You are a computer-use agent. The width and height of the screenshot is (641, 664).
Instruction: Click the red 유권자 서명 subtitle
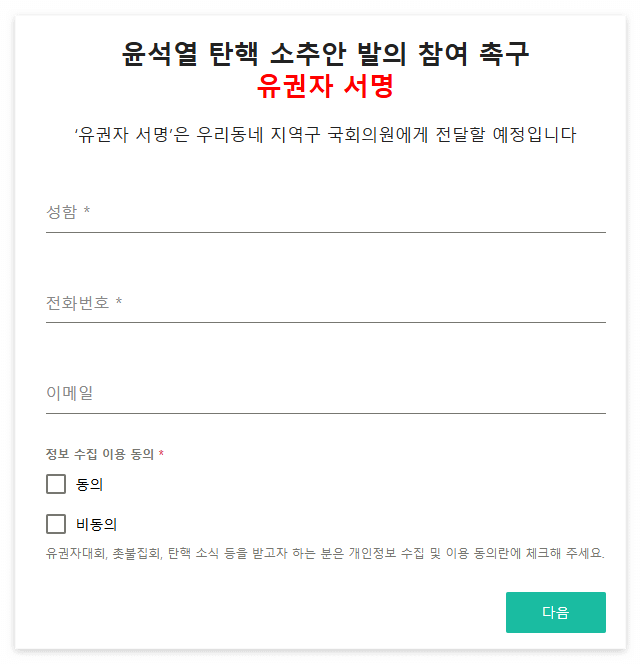coord(325,86)
